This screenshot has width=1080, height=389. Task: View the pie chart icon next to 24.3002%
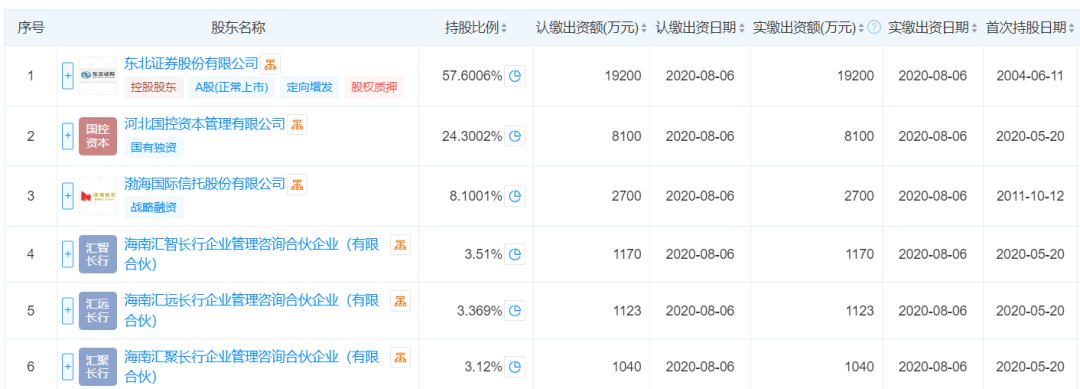click(515, 136)
